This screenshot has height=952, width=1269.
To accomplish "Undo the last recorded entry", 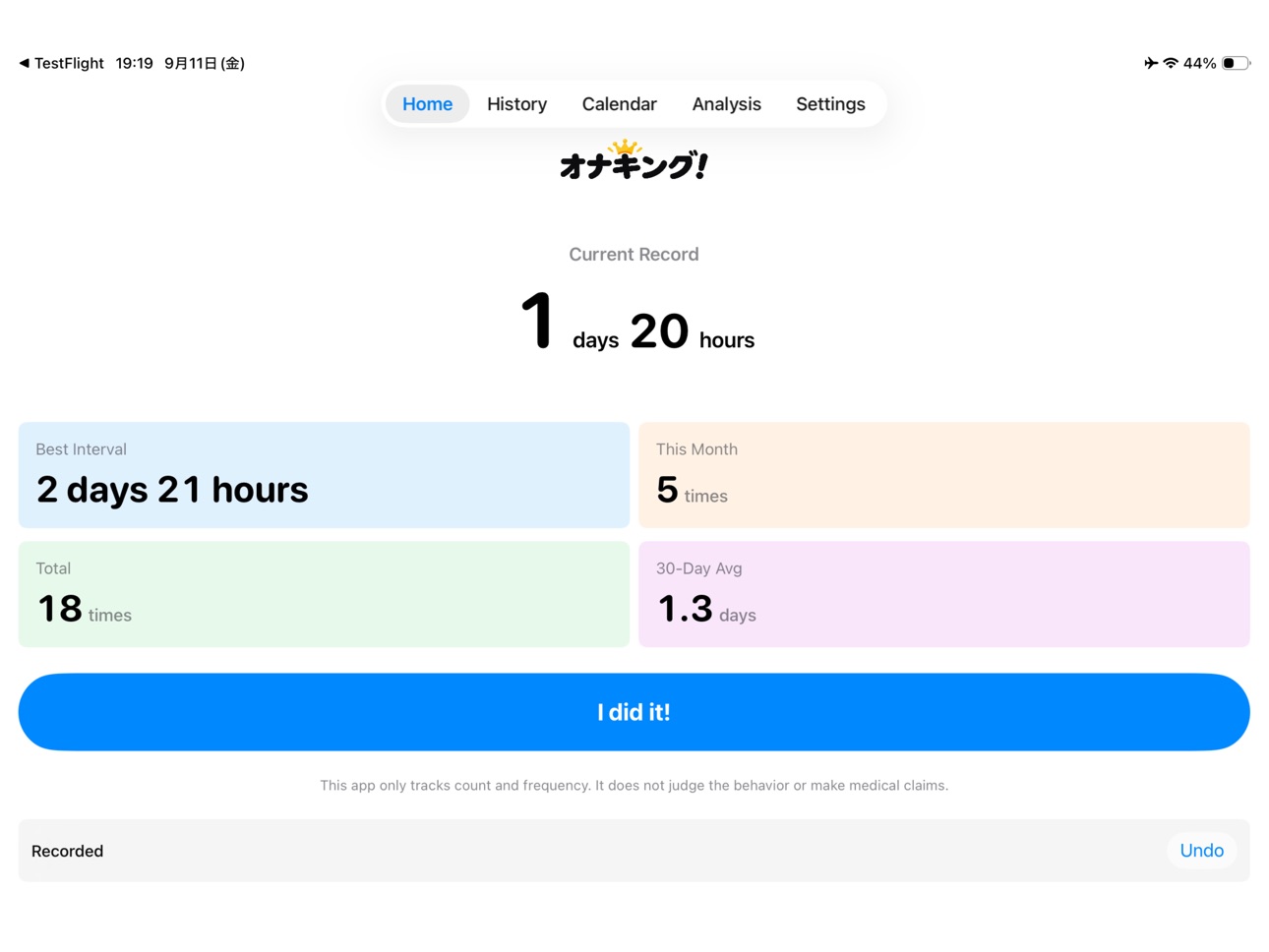I will click(1201, 851).
